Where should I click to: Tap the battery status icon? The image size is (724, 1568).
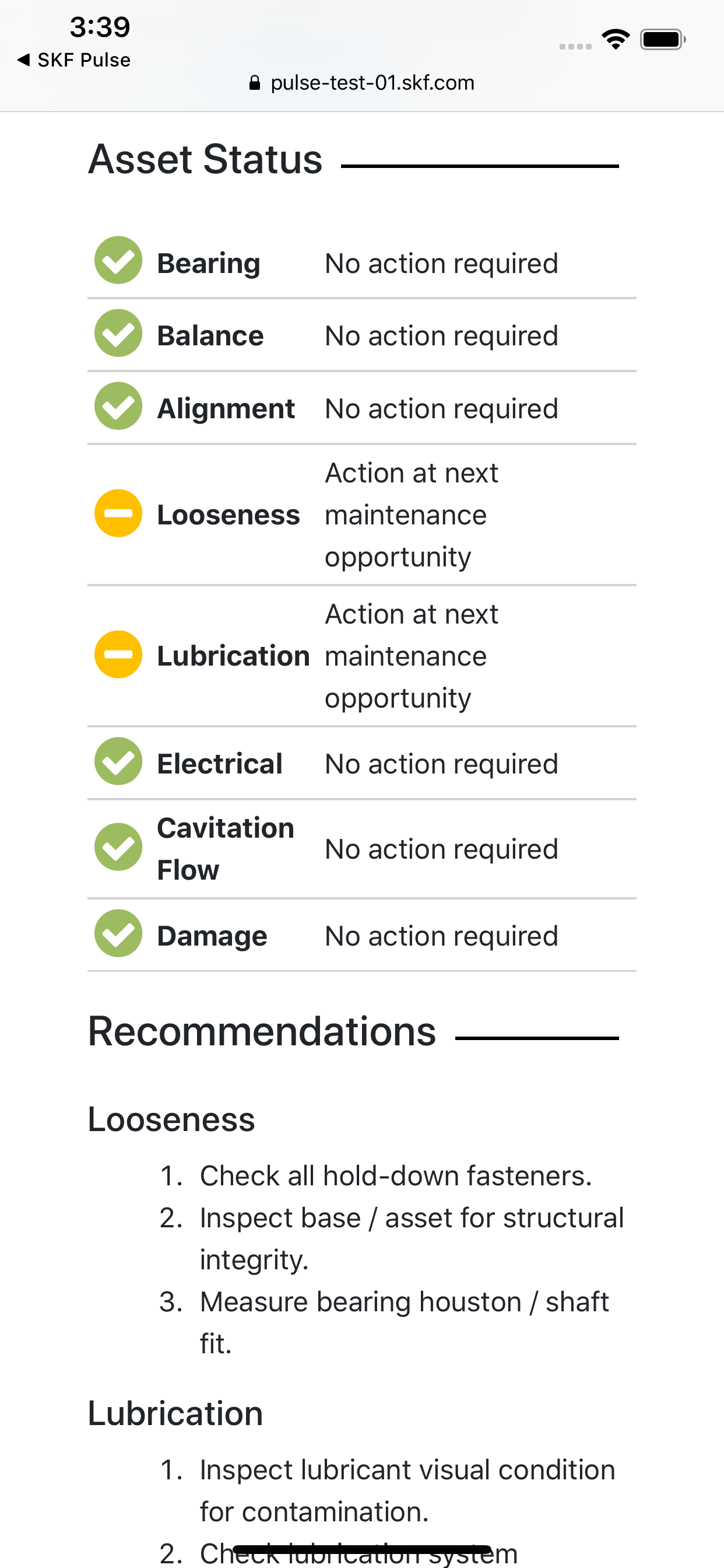click(x=663, y=40)
